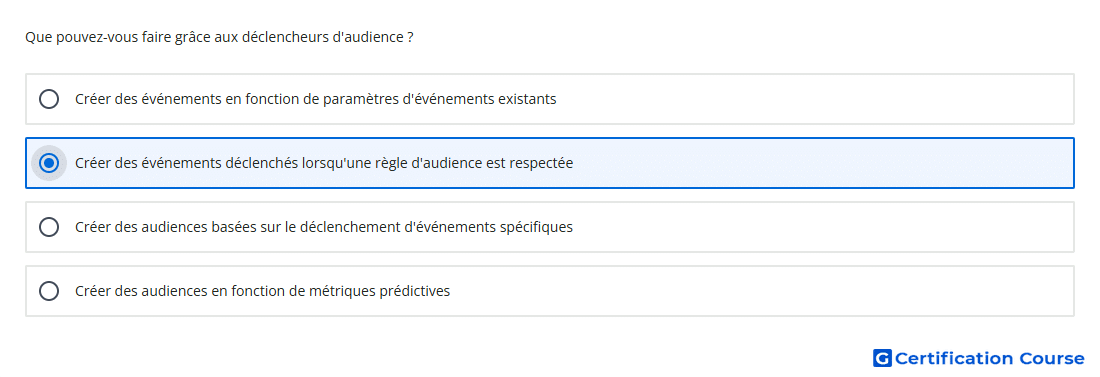Choose radio for 'déclenchement d'événements spécifiques' answer

click(x=49, y=227)
